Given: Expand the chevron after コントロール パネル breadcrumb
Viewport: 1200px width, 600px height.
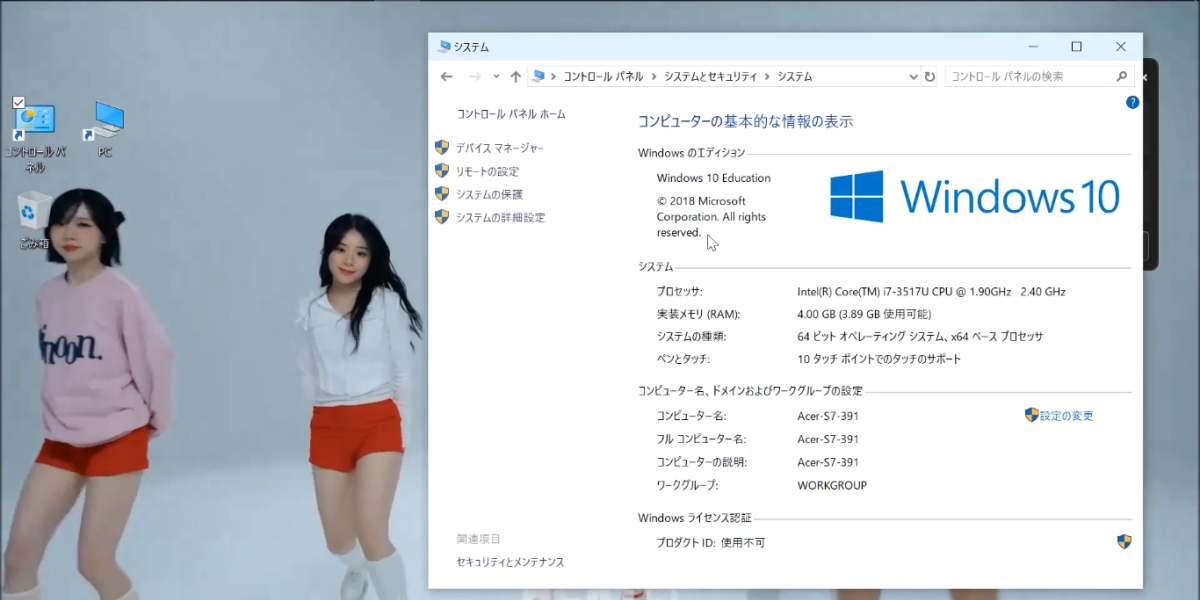Looking at the screenshot, I should (x=654, y=77).
